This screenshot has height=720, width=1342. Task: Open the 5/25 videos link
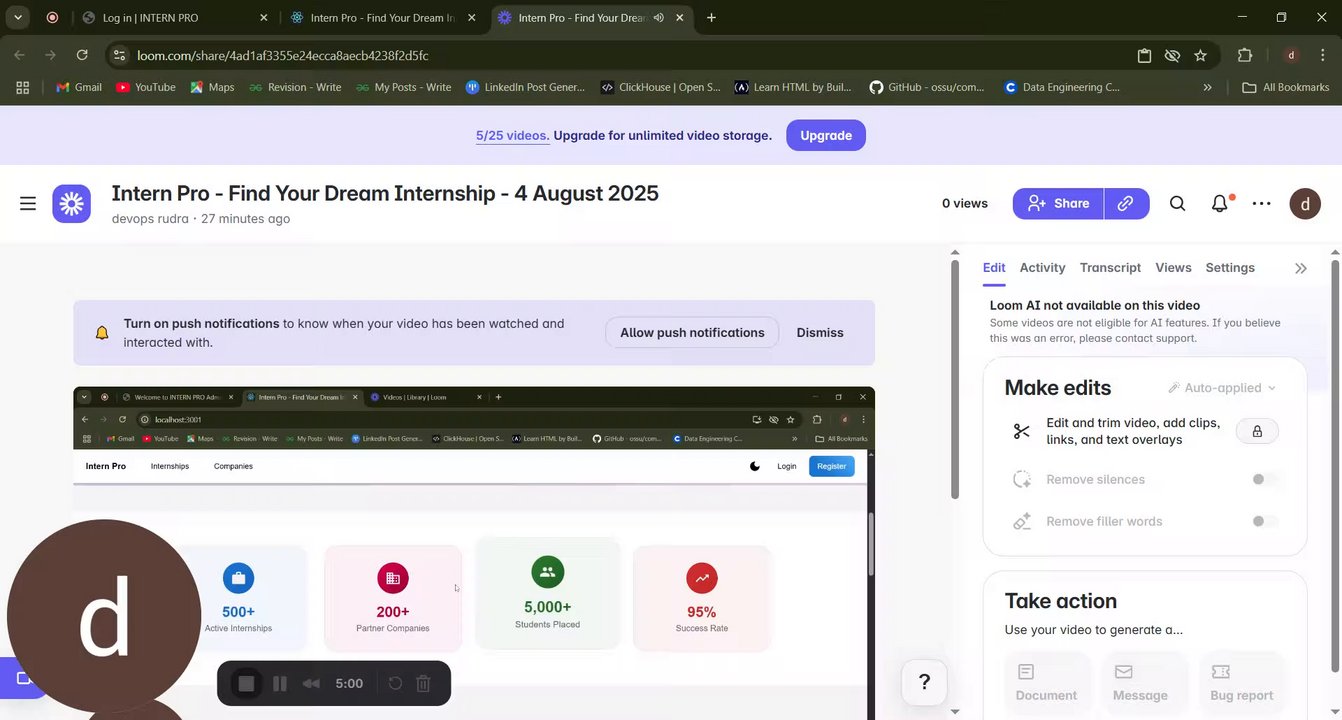pyautogui.click(x=512, y=136)
